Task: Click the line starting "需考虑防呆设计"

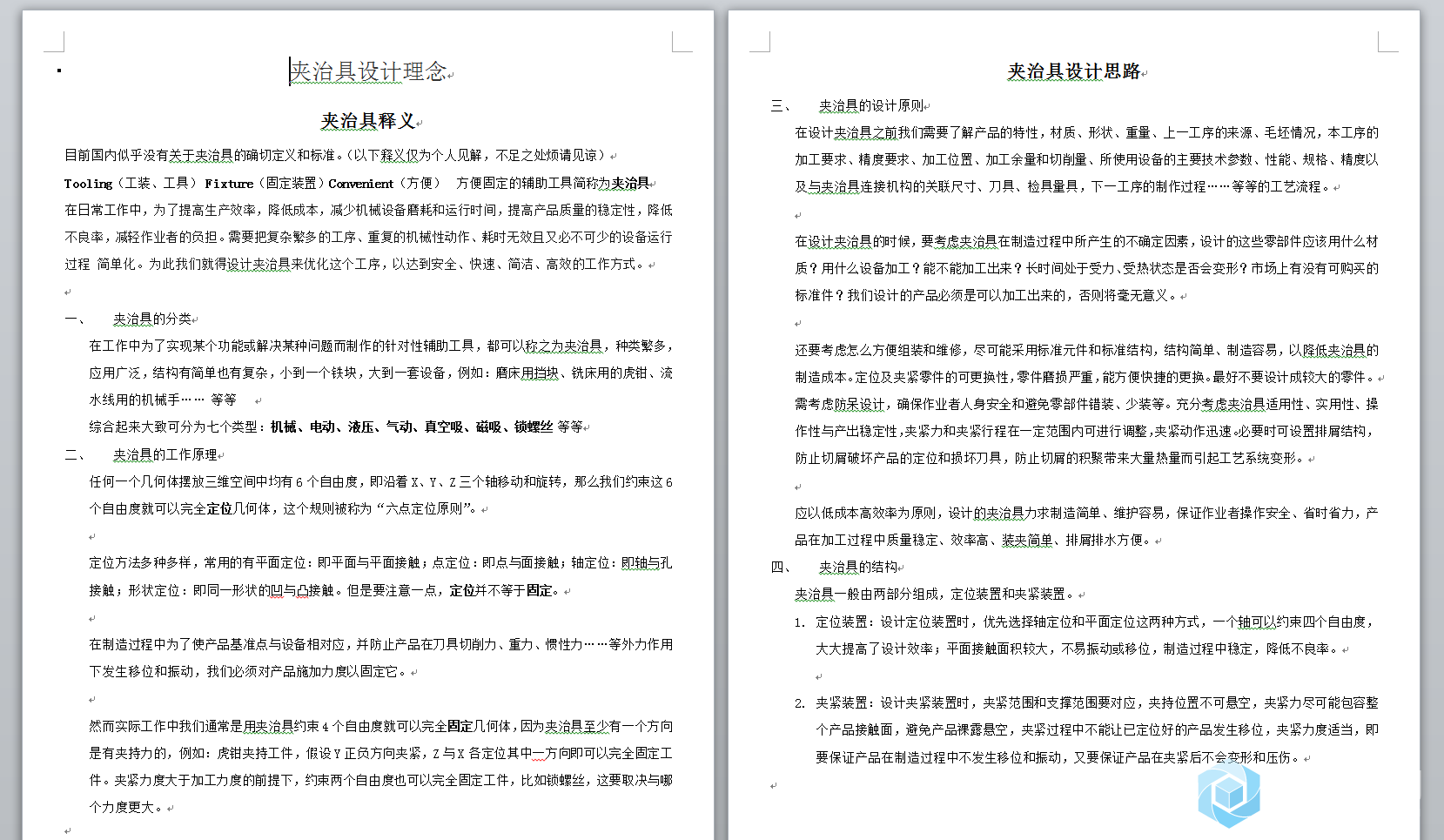Action: click(1086, 404)
